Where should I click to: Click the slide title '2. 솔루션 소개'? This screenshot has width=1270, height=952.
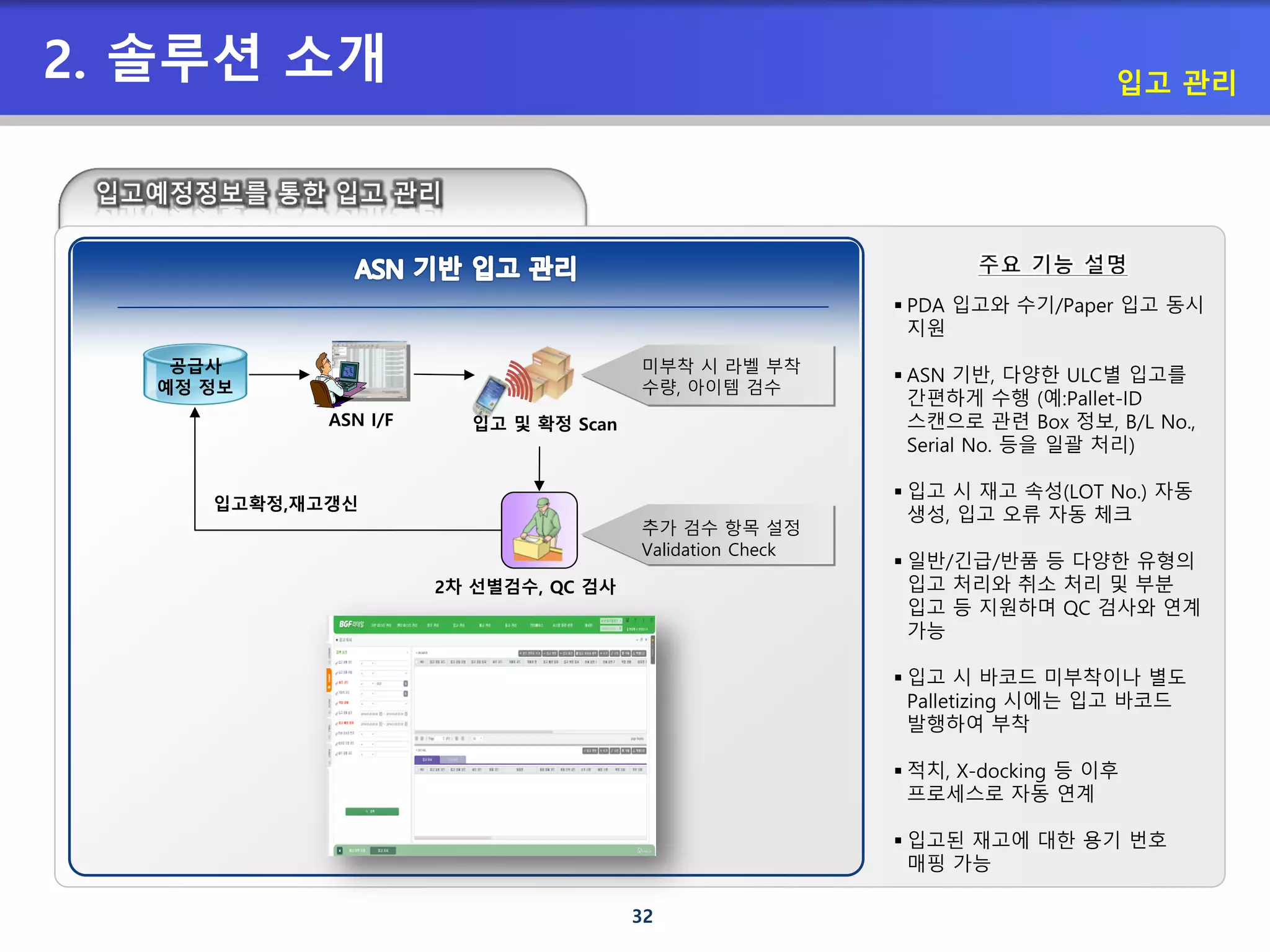[215, 59]
